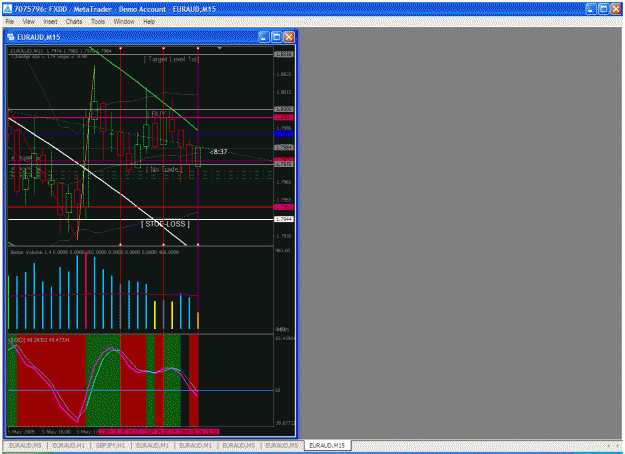Screen dimensions: 625x454
Task: Click the 50 level label in RSI panel
Action: (277, 390)
